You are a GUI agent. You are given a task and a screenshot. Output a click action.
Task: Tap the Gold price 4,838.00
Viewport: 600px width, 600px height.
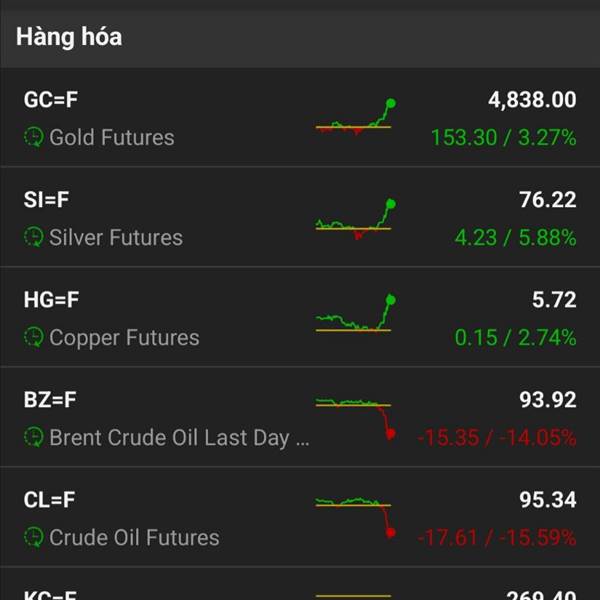tap(532, 100)
